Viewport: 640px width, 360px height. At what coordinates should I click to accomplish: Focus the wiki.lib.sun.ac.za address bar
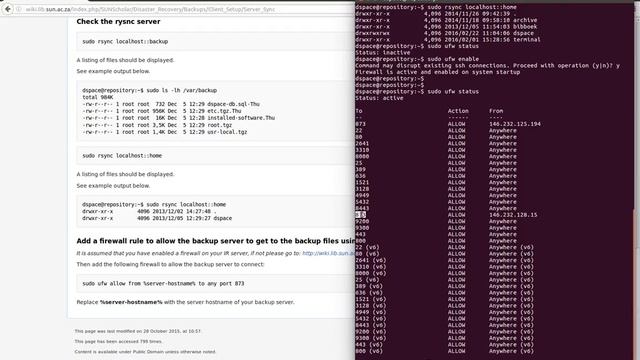pyautogui.click(x=184, y=9)
